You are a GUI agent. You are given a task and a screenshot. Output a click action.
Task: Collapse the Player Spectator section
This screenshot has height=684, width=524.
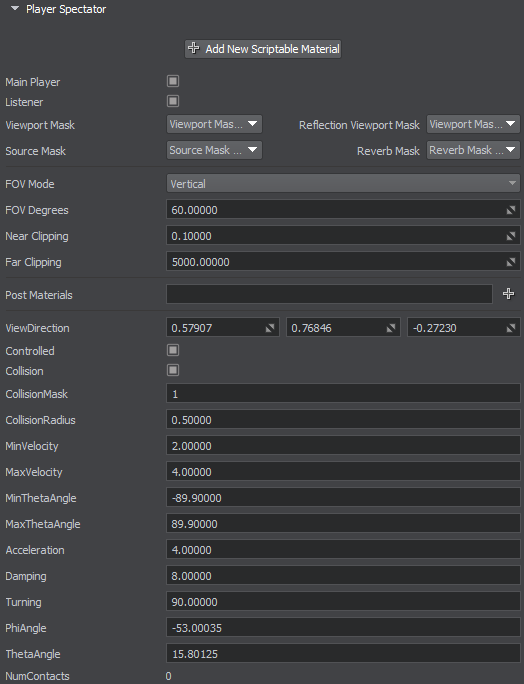coord(15,8)
